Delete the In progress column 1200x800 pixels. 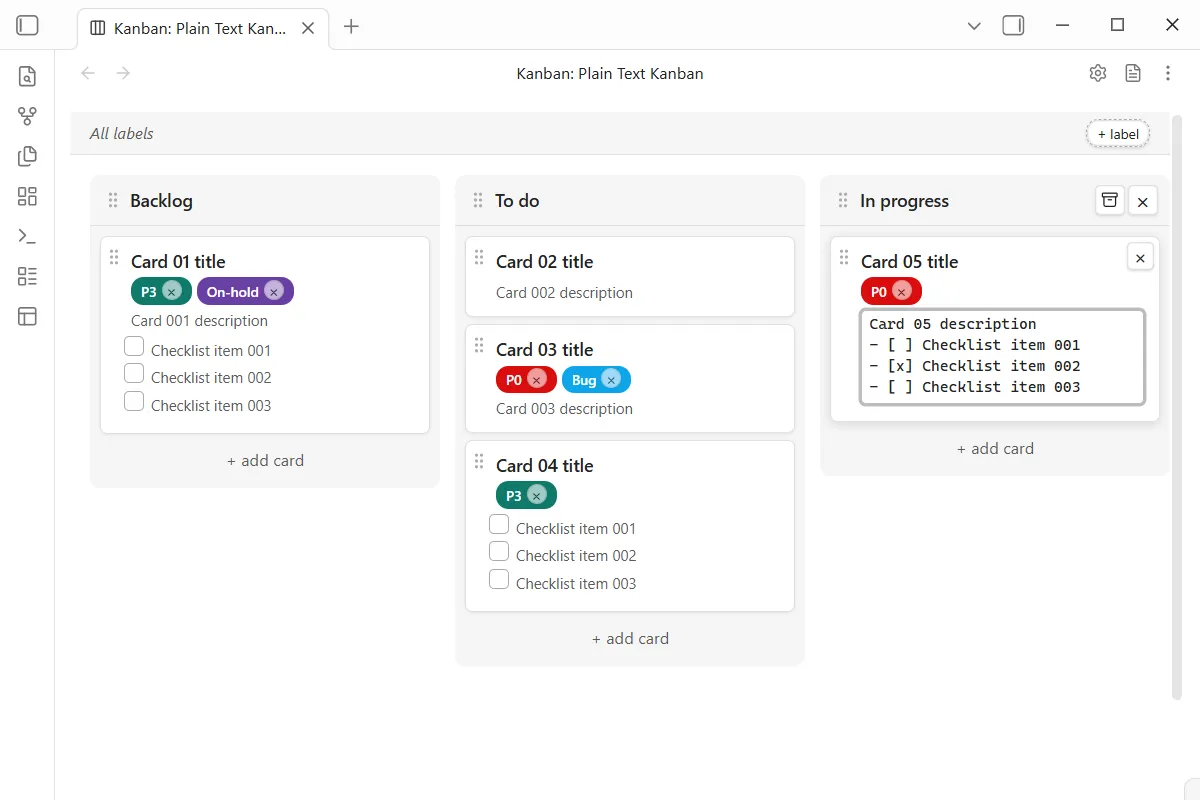tap(1143, 201)
